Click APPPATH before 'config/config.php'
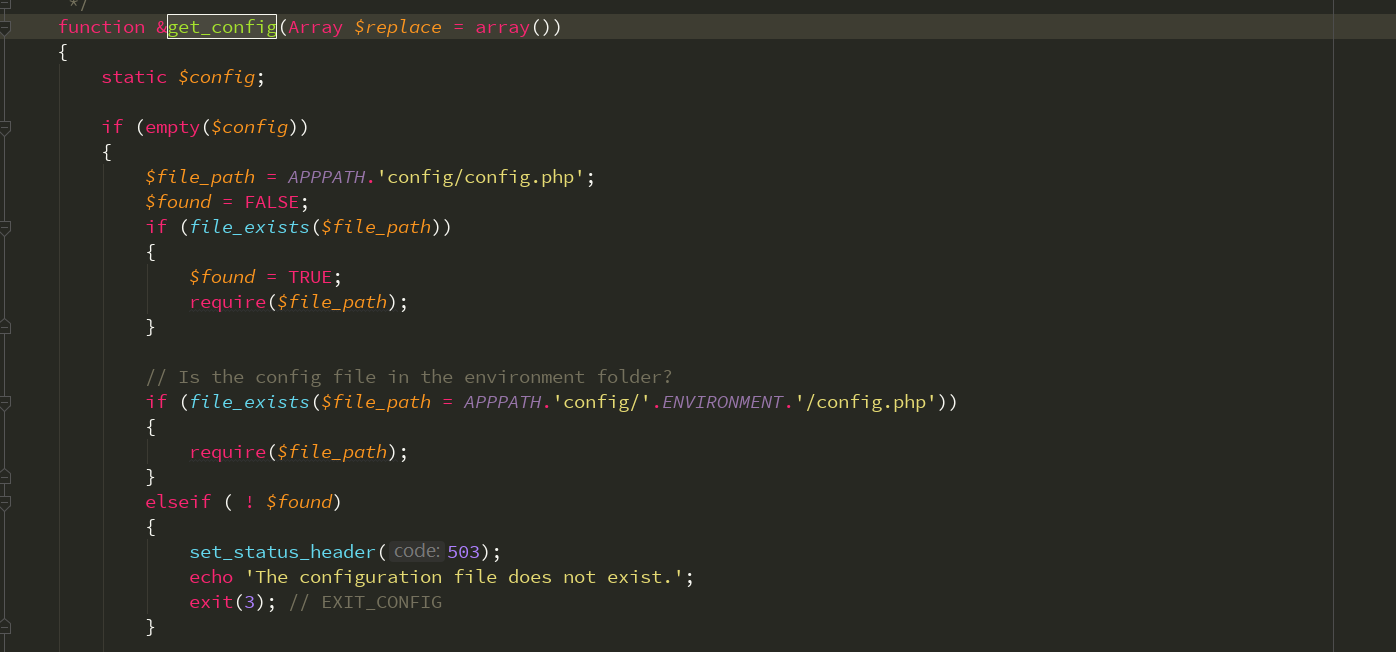Screen dimensions: 1396x652 click(x=327, y=177)
